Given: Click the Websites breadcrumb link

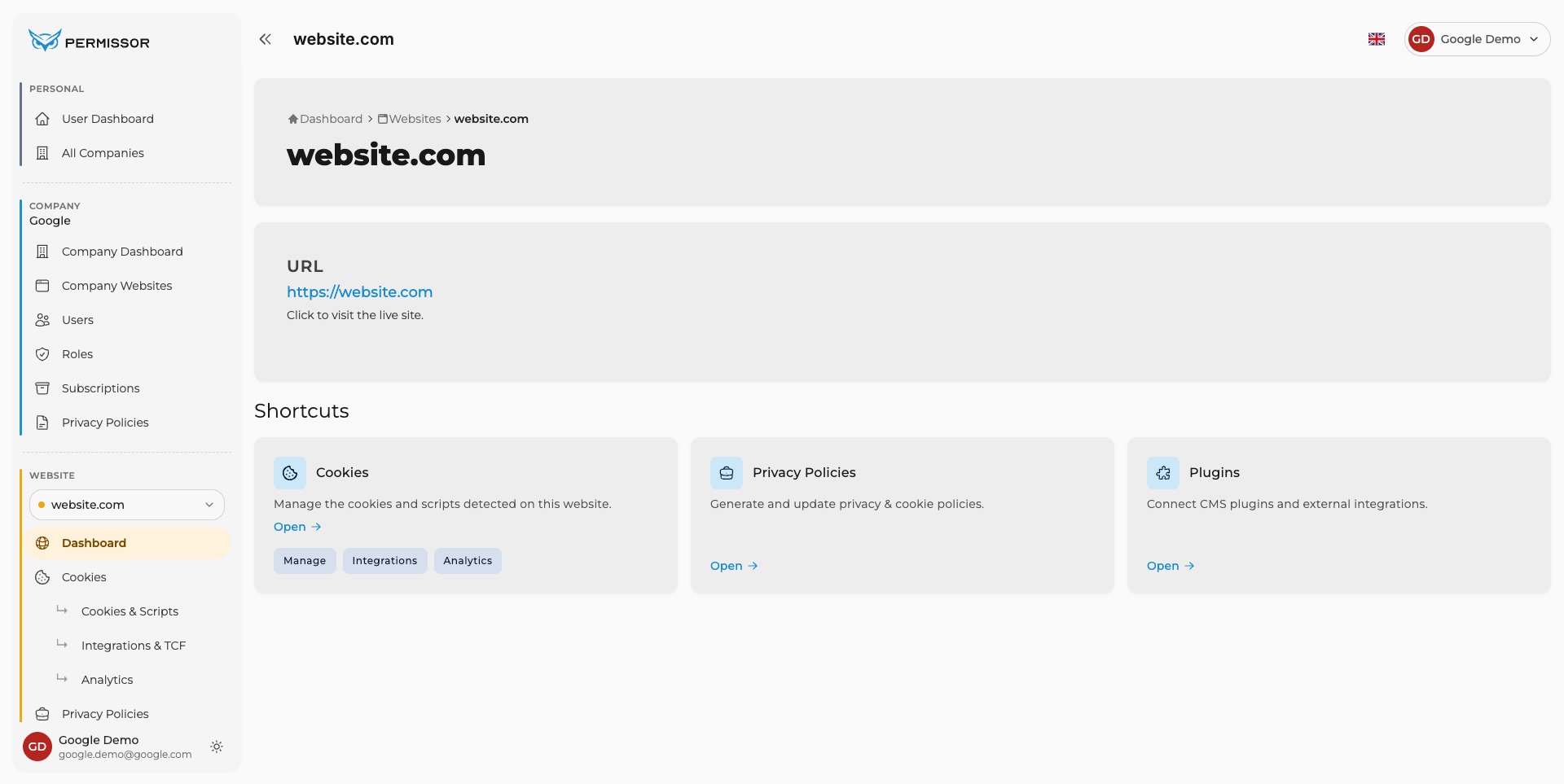Looking at the screenshot, I should click(410, 119).
